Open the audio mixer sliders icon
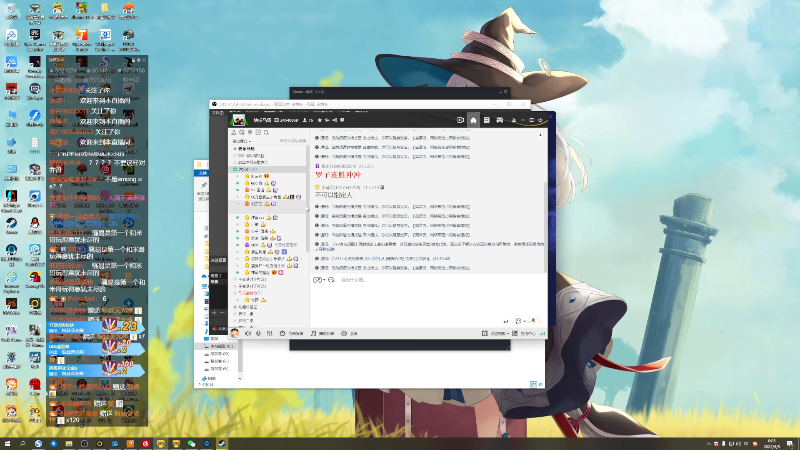 pos(269,333)
